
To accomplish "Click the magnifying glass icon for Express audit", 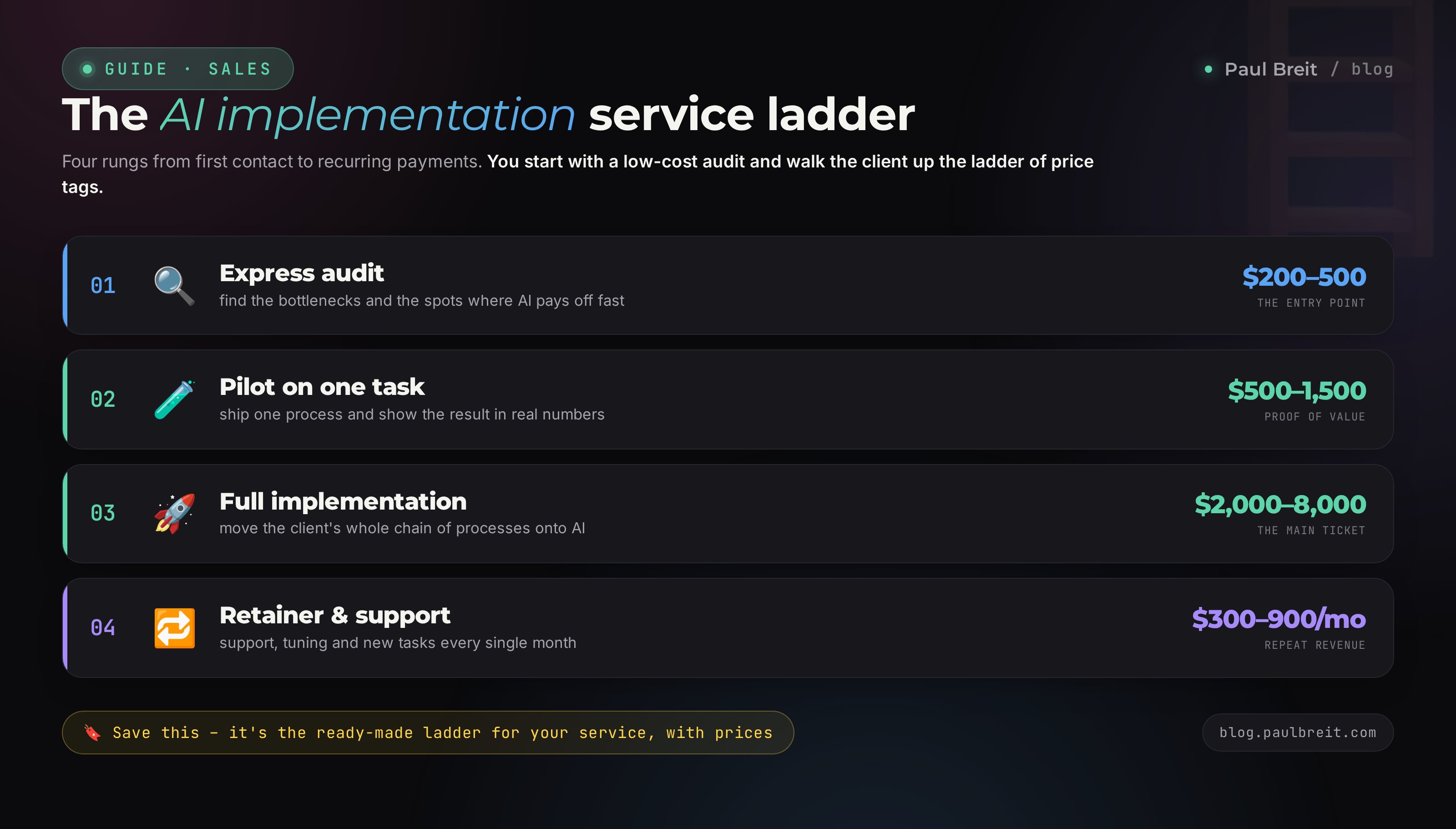I will (x=175, y=286).
